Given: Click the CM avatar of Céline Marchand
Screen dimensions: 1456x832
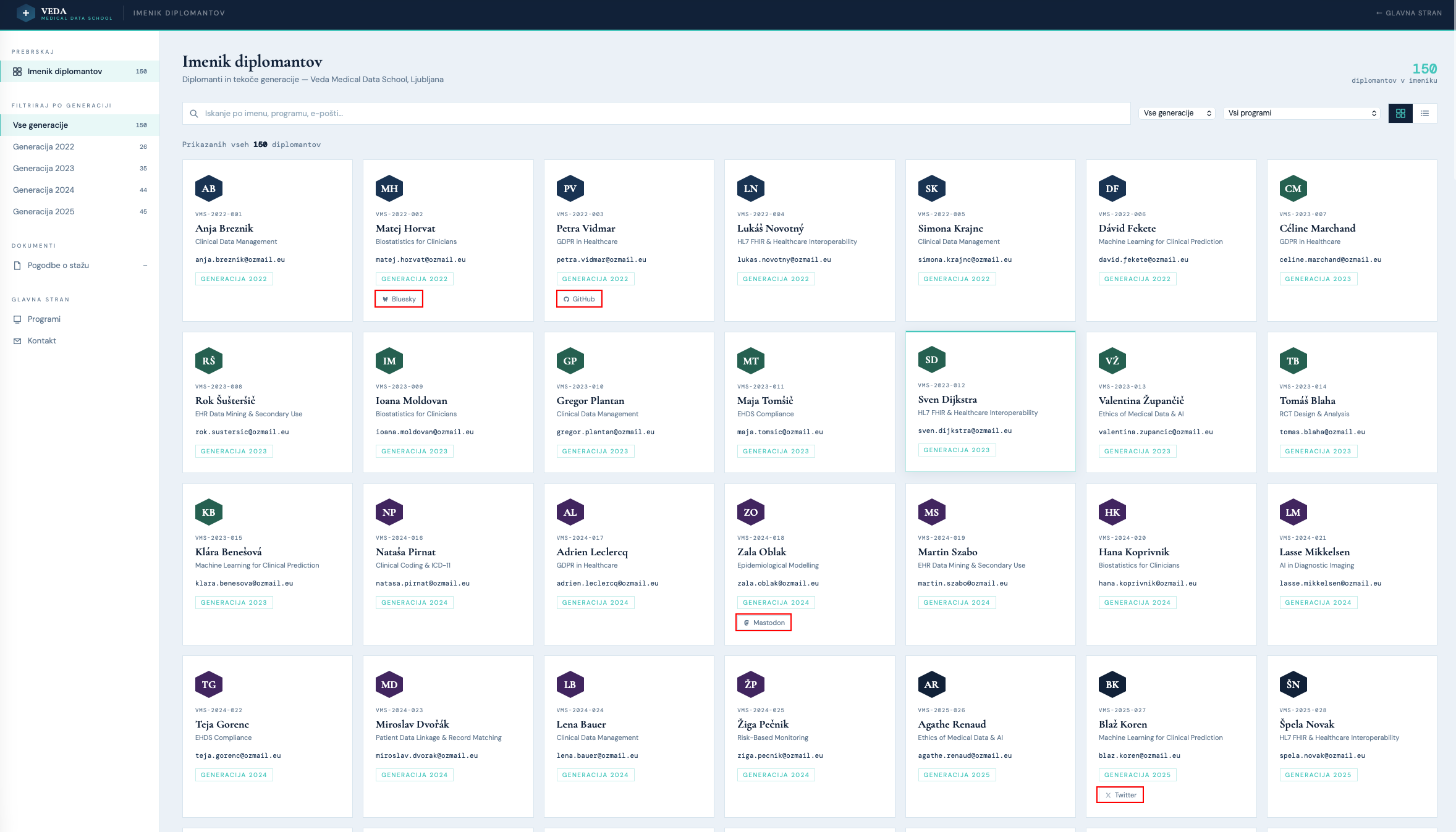Looking at the screenshot, I should 1293,189.
